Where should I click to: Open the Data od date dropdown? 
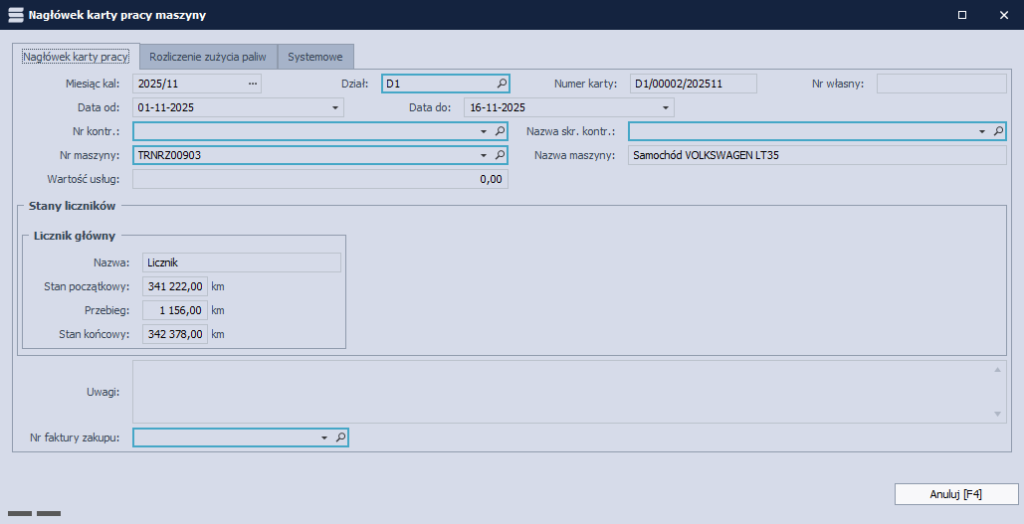click(336, 108)
